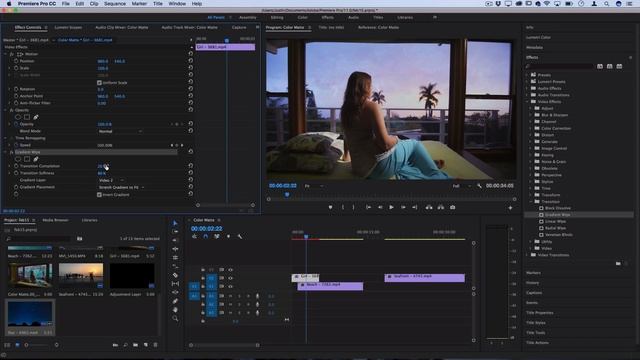The width and height of the screenshot is (640, 360).
Task: Select the Track Select Forward tool
Action: click(x=175, y=232)
